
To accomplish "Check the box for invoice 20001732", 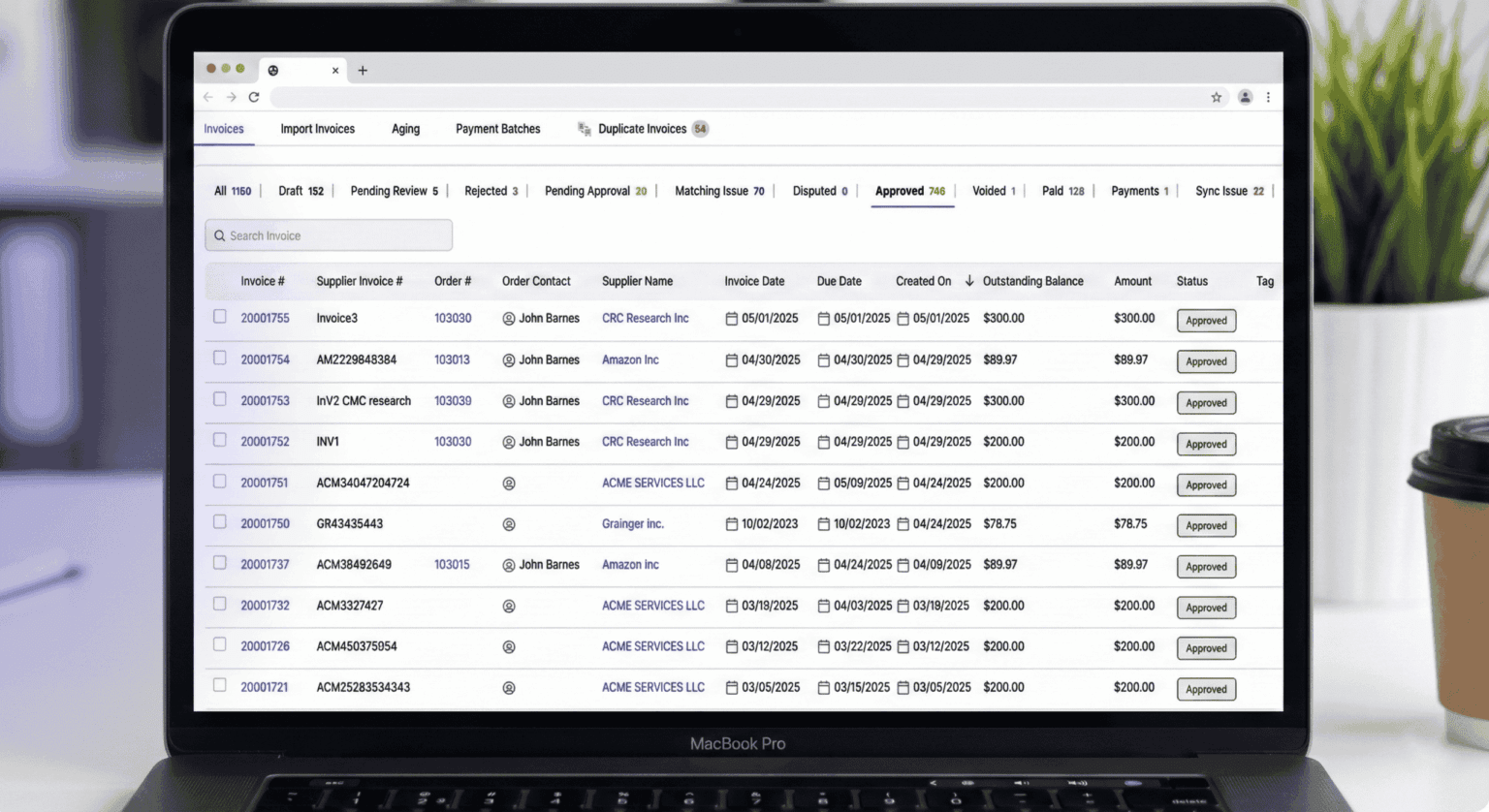I will point(220,604).
